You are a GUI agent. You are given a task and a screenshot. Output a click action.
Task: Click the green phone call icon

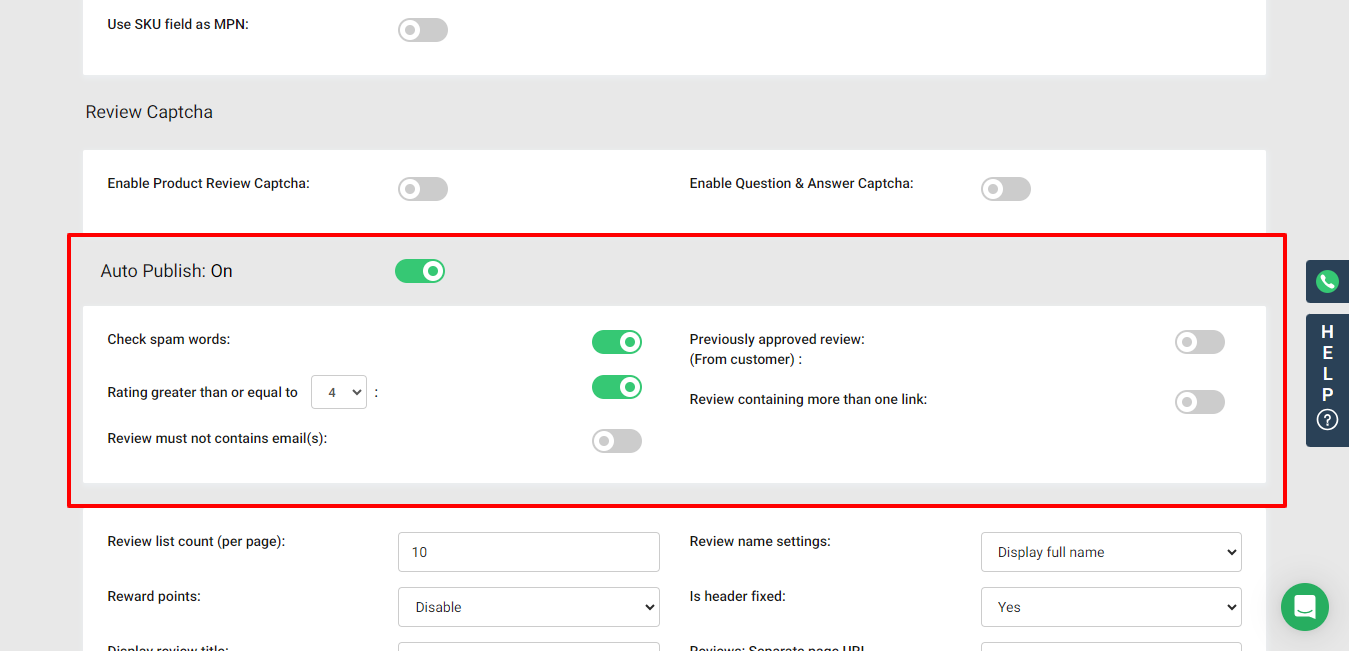click(1327, 281)
